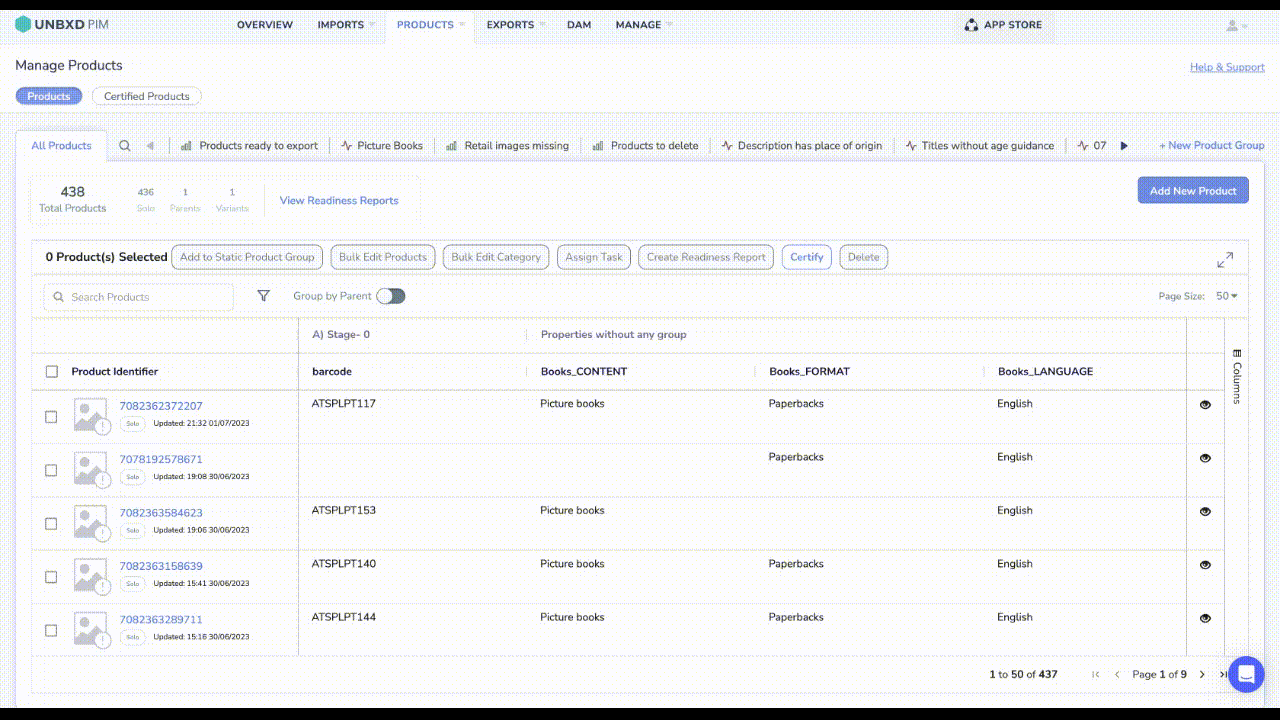Open the Page Size 50 dropdown
This screenshot has height=720, width=1280.
tap(1227, 296)
